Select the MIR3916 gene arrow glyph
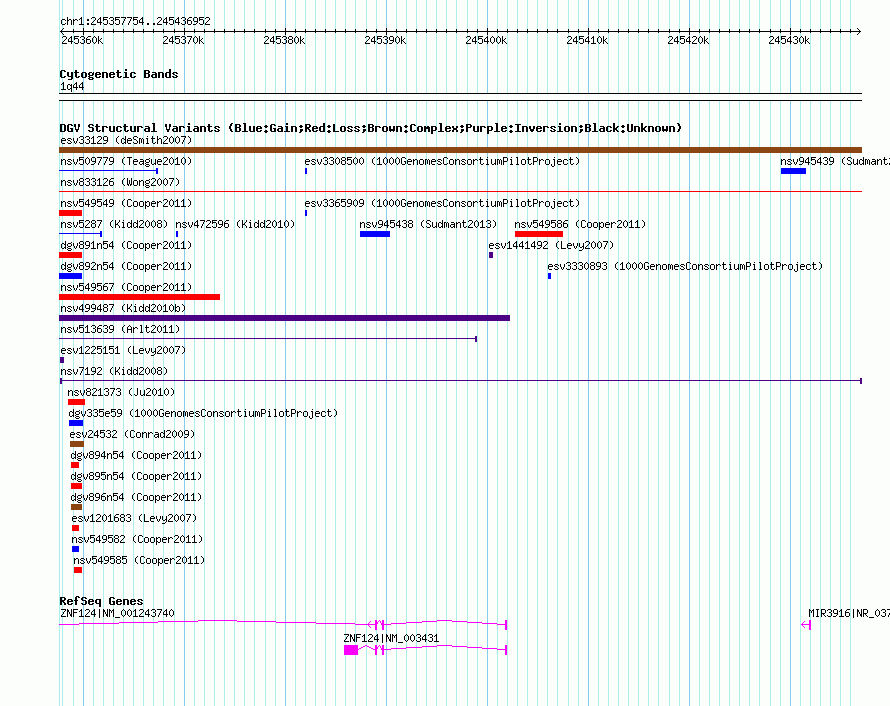Image resolution: width=890 pixels, height=706 pixels. (806, 625)
